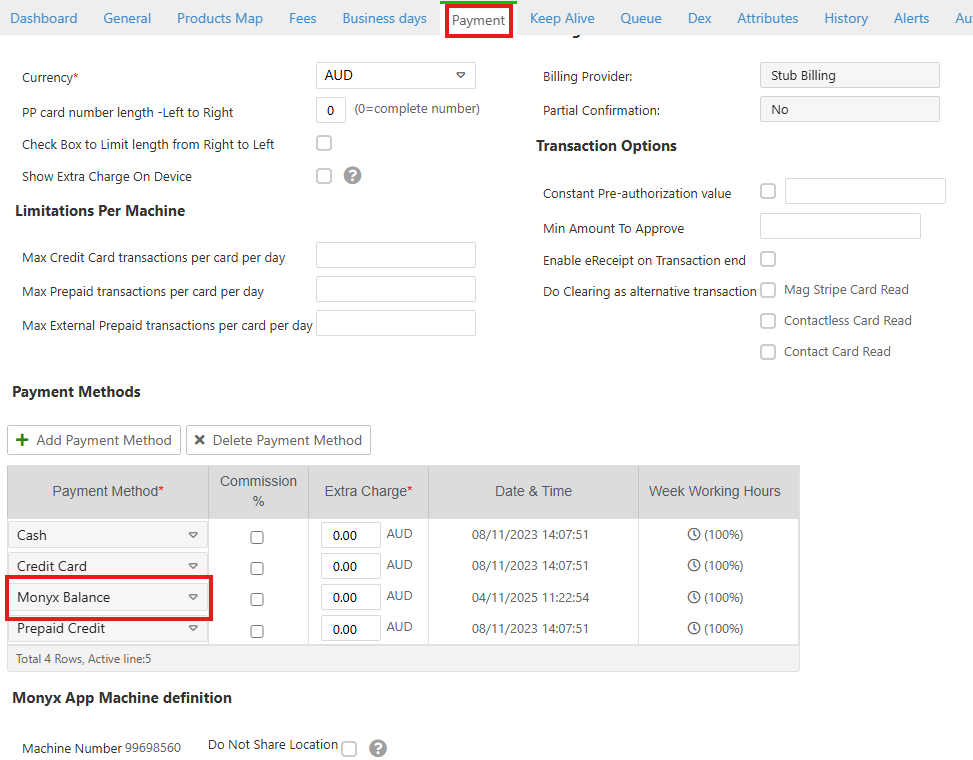The width and height of the screenshot is (973, 760).
Task: Click Max External Prepaid transactions field
Action: (396, 323)
